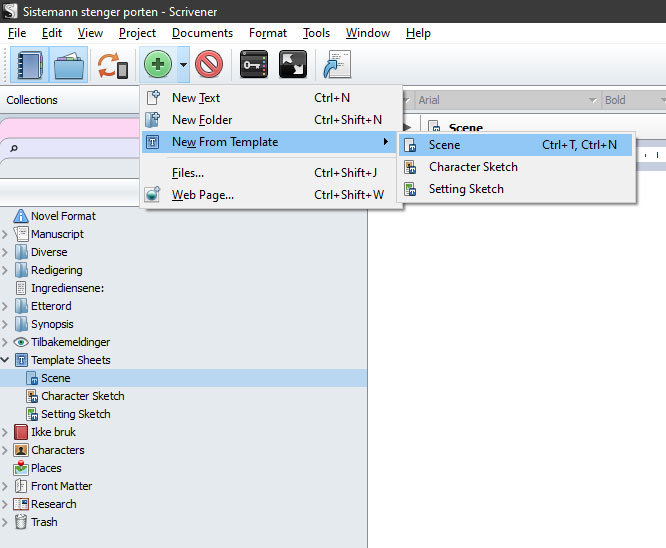The width and height of the screenshot is (666, 548).
Task: Click the Compile export arrow icon
Action: pyautogui.click(x=337, y=65)
